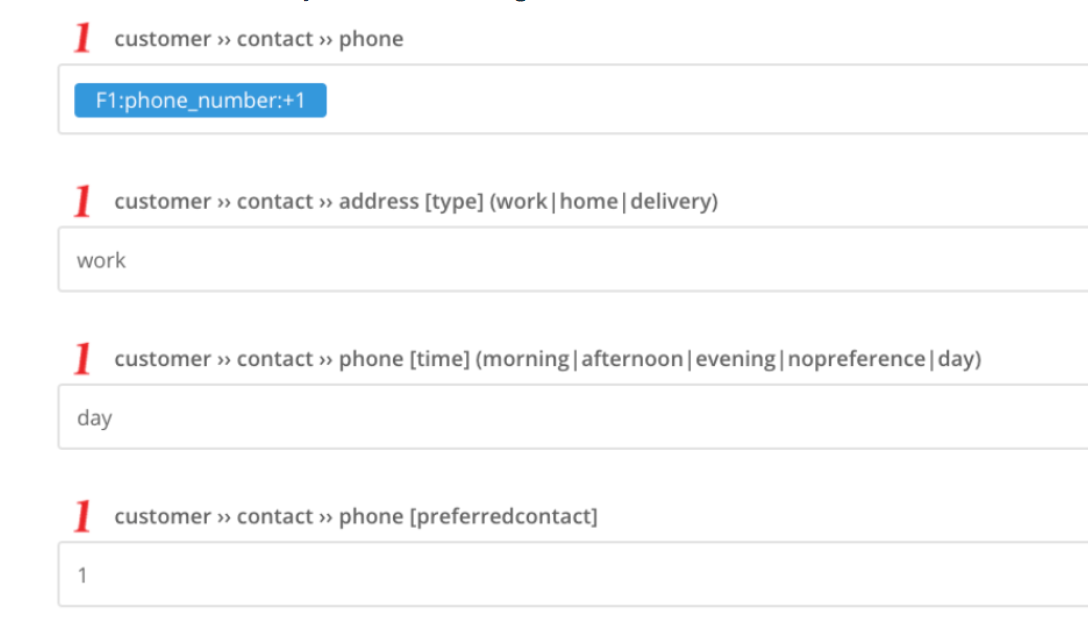Focus the phone time field containing "day"
This screenshot has width=1088, height=636.
point(573,417)
